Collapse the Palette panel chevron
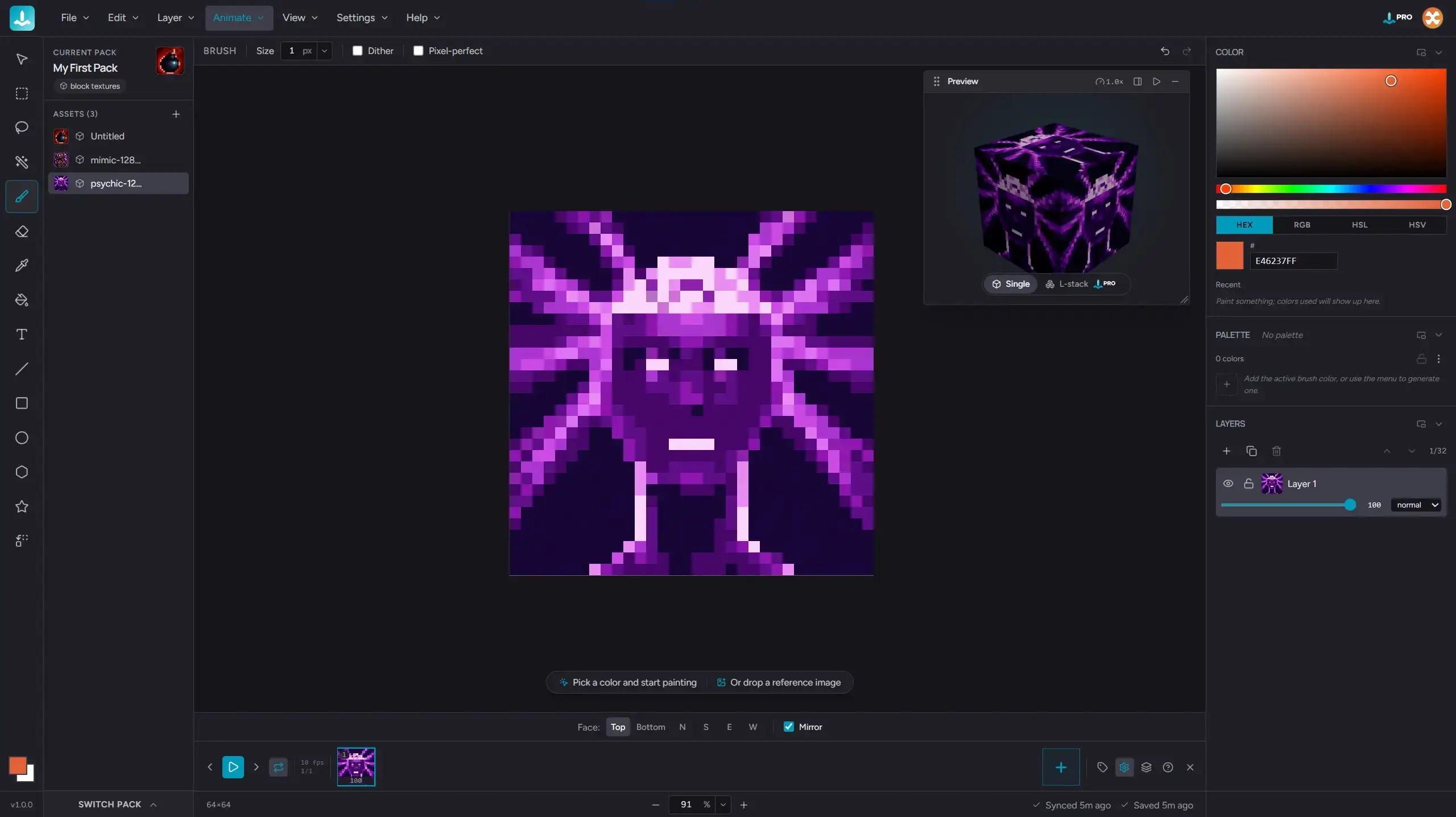The image size is (1456, 817). [1438, 335]
